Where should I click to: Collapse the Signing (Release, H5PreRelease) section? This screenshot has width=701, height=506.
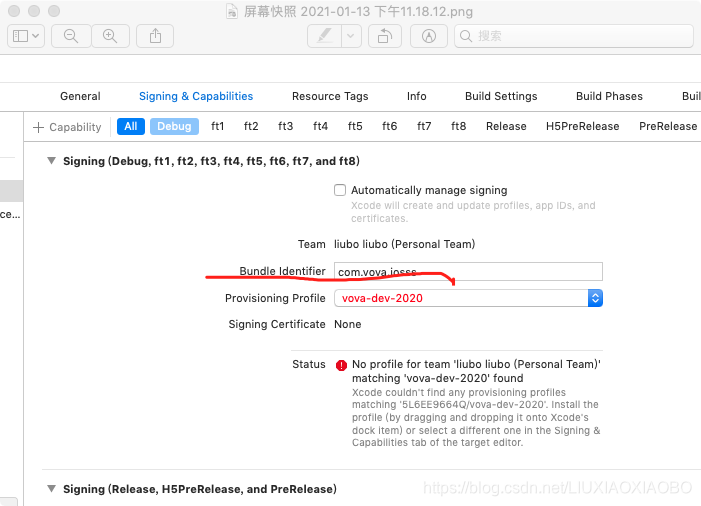pyautogui.click(x=51, y=489)
